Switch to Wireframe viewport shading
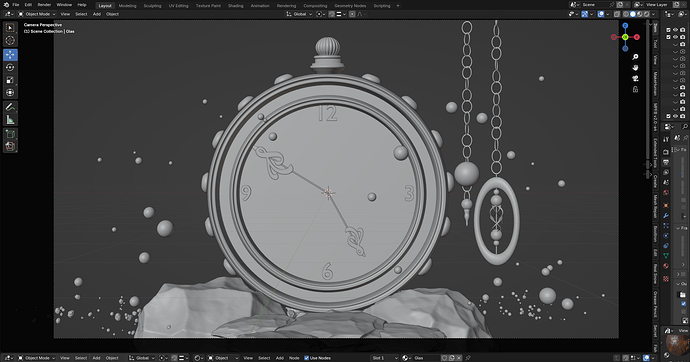 point(626,14)
